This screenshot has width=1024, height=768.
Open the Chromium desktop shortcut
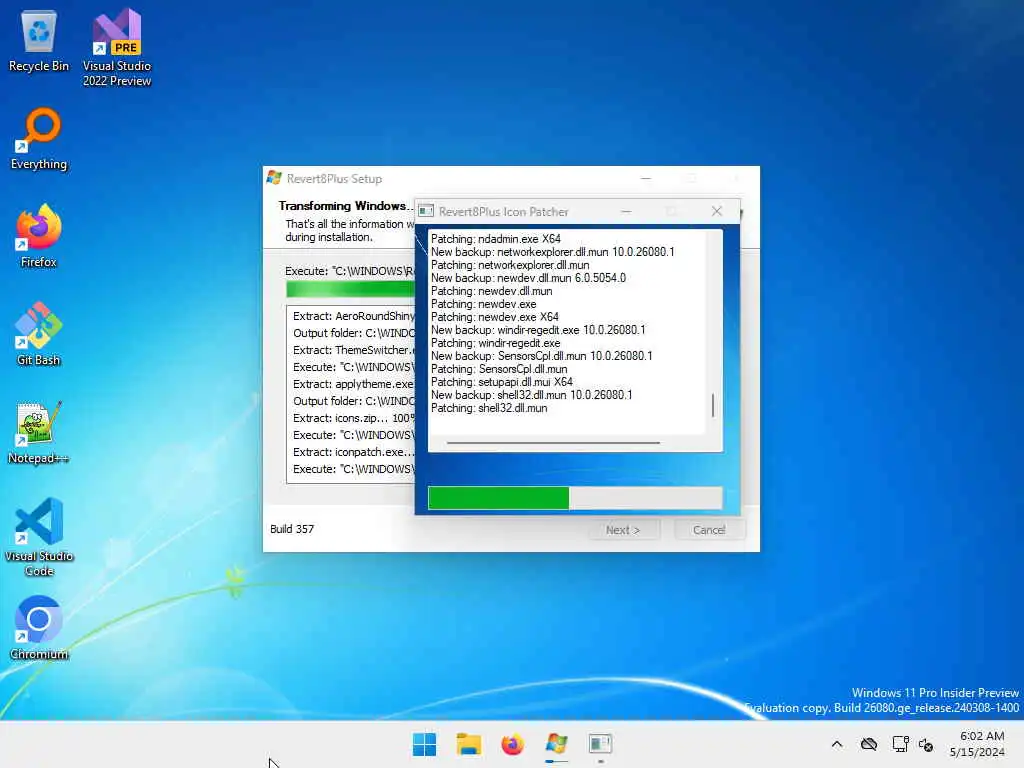point(39,628)
